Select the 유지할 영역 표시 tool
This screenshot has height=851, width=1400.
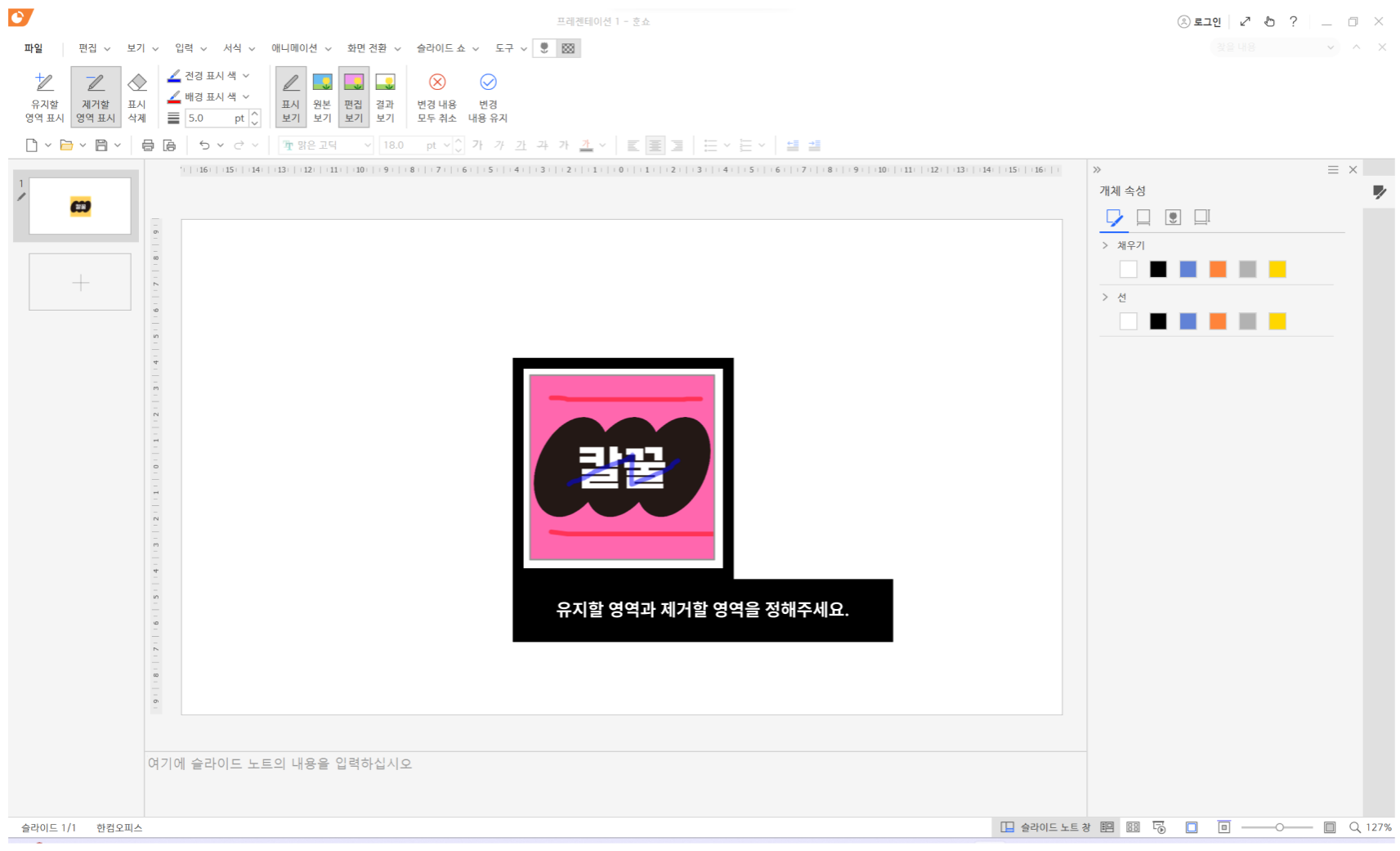pyautogui.click(x=43, y=96)
